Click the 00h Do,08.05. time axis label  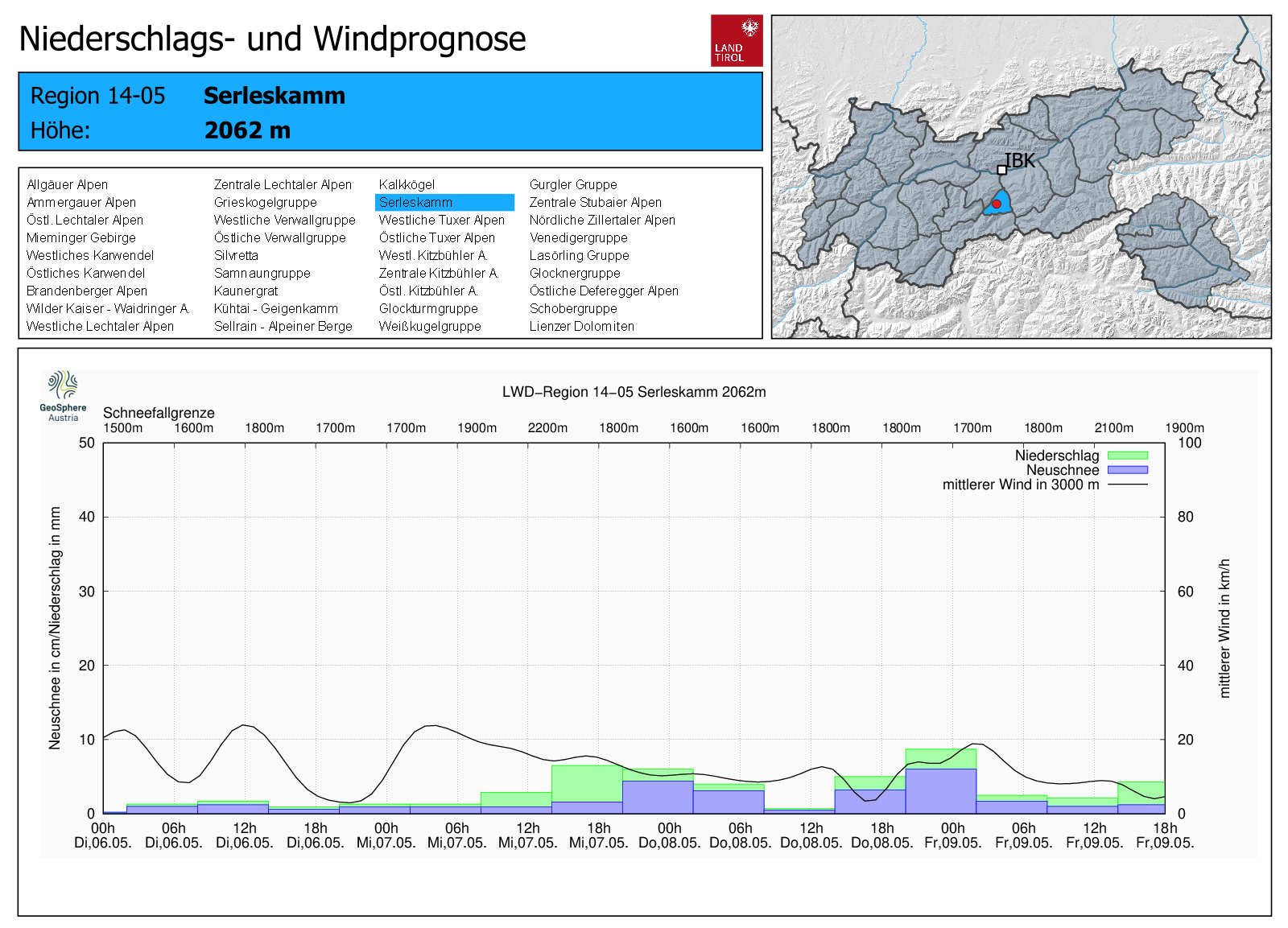click(x=669, y=835)
